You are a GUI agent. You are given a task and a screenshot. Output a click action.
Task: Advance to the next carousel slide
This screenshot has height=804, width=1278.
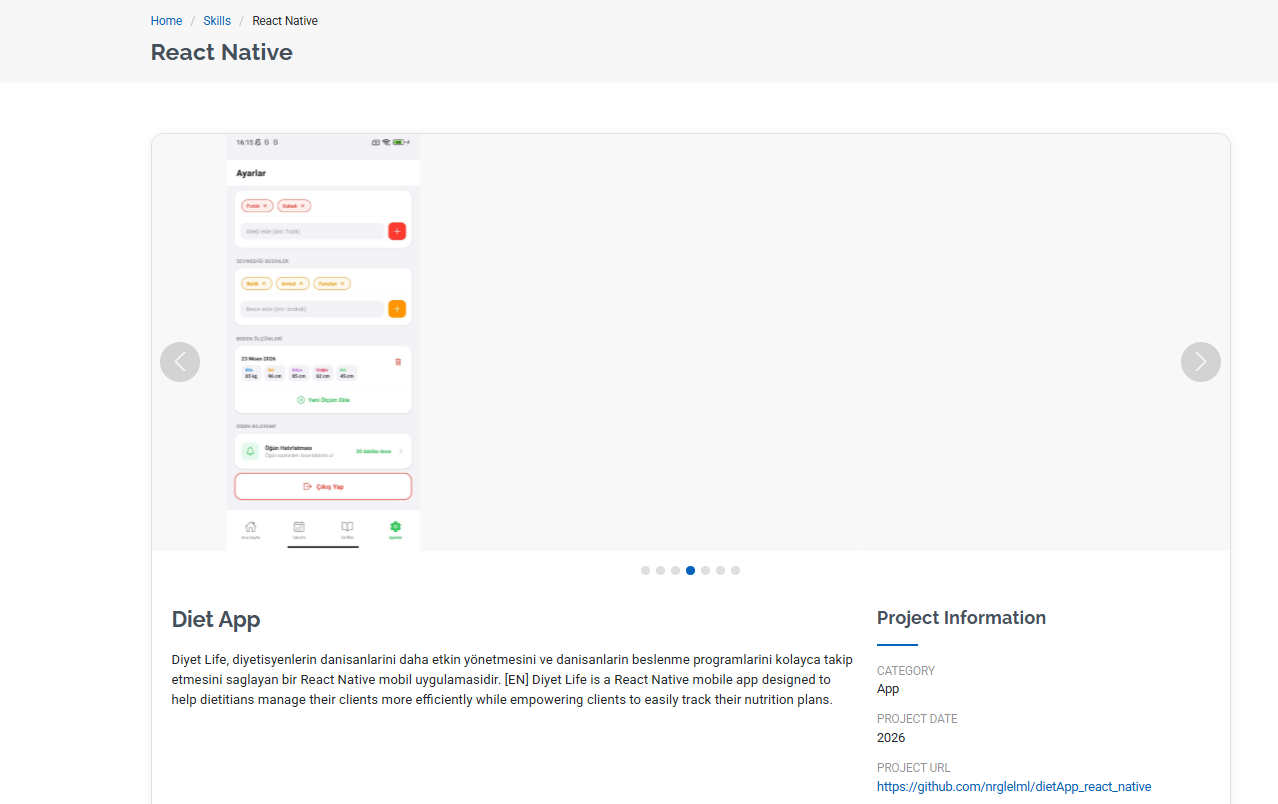coord(1201,362)
